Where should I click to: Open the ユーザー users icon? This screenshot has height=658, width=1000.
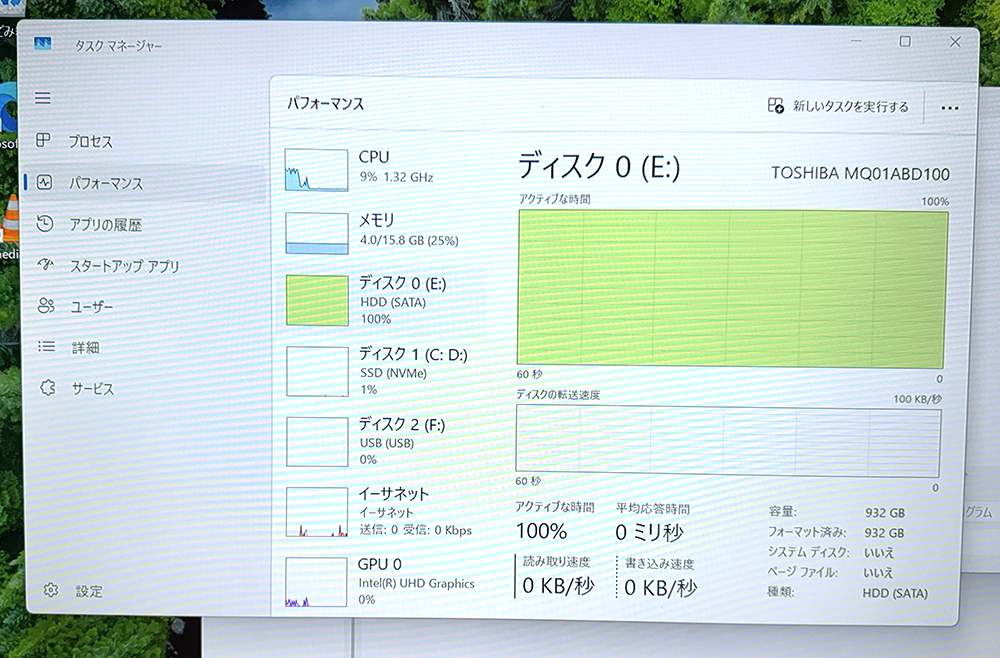pyautogui.click(x=46, y=306)
